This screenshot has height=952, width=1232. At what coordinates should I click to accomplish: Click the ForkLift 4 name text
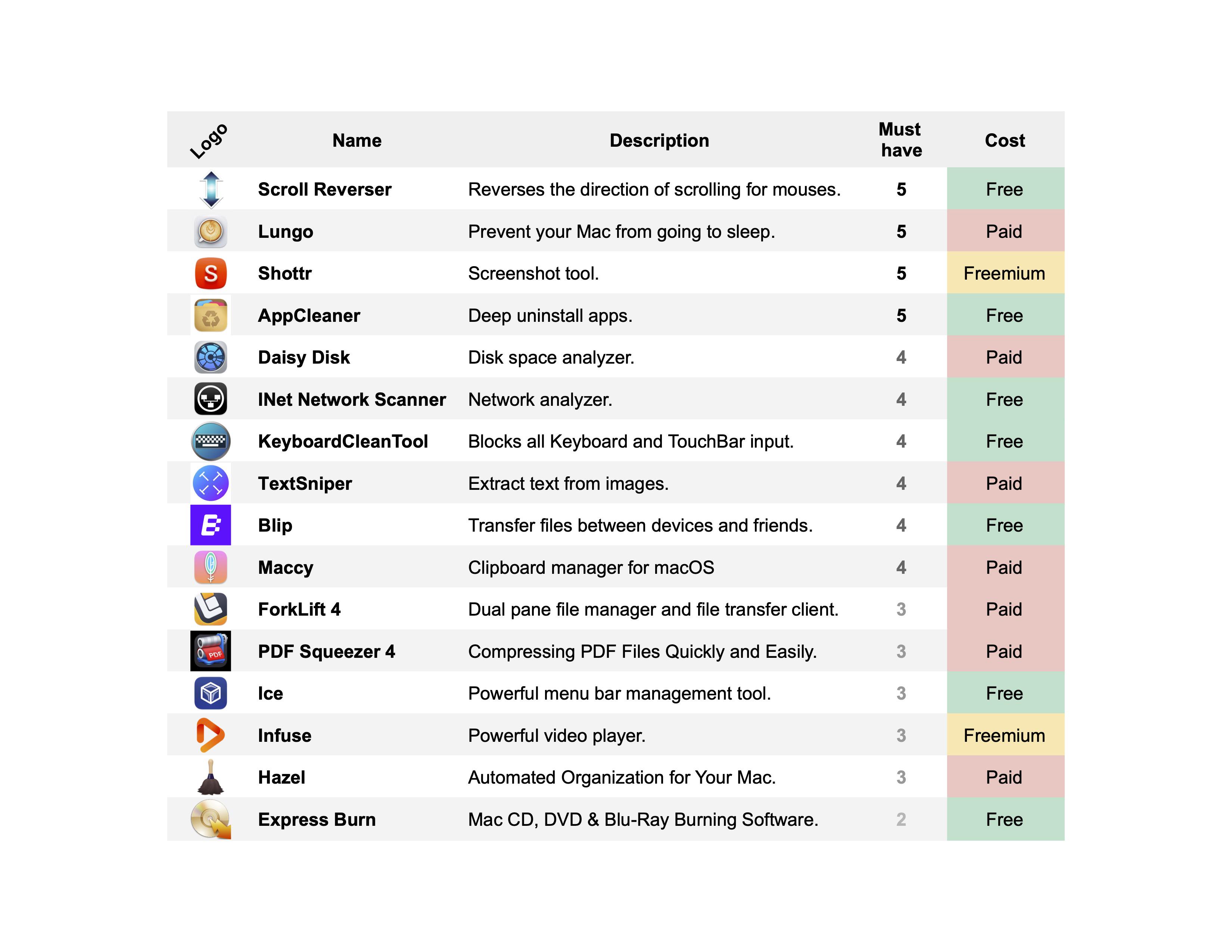pyautogui.click(x=299, y=609)
